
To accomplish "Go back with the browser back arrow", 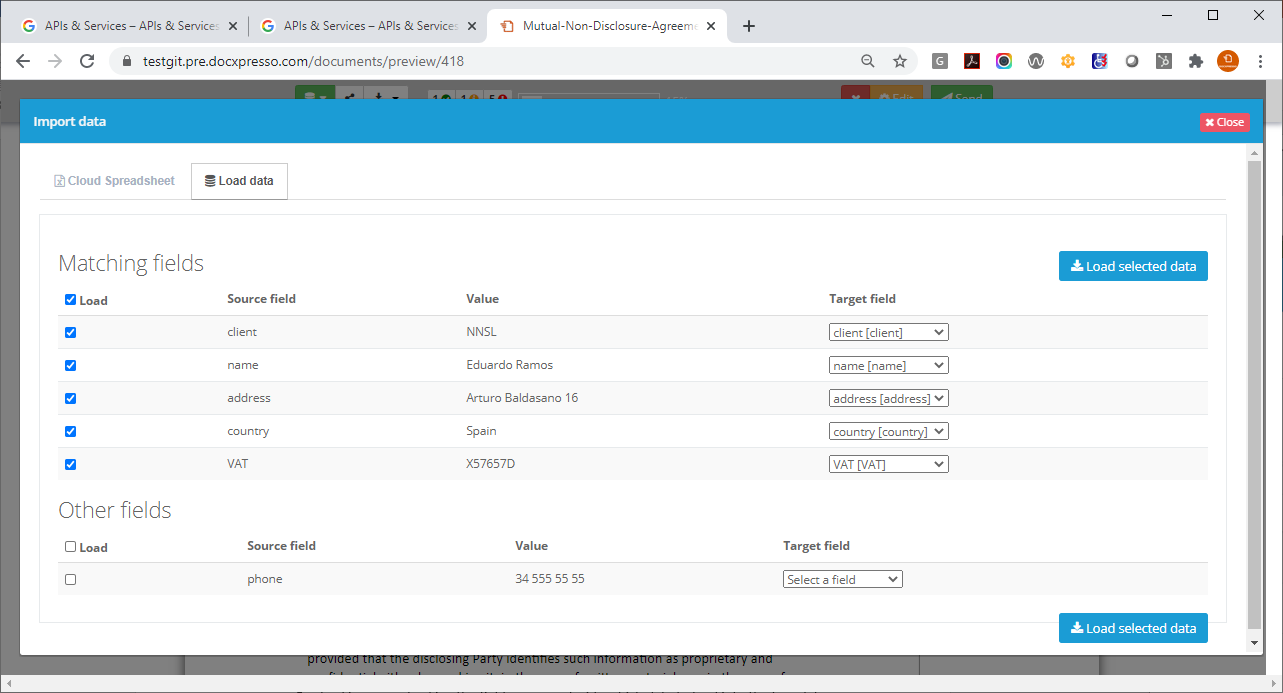I will [24, 61].
